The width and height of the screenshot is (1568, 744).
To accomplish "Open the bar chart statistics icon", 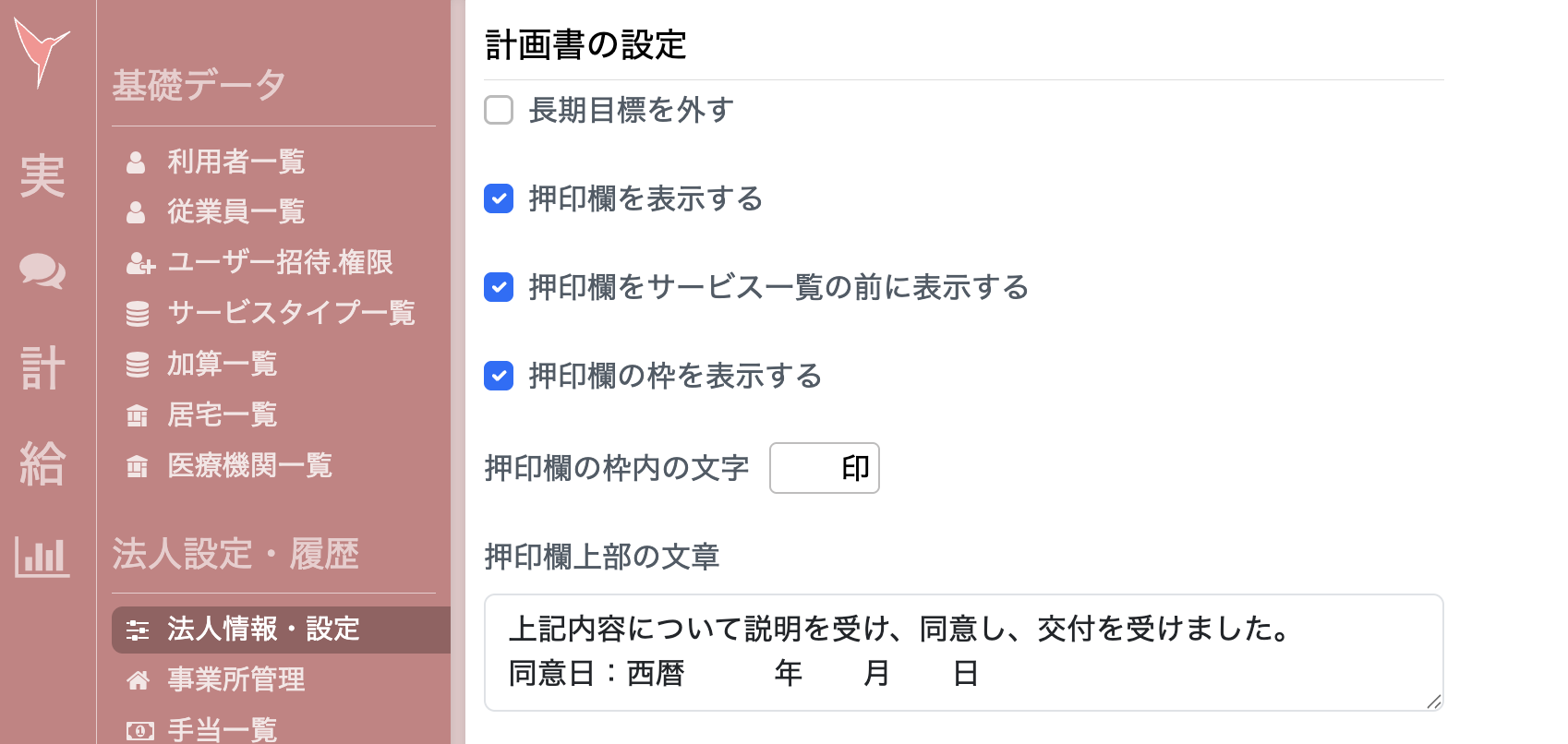I will [42, 558].
